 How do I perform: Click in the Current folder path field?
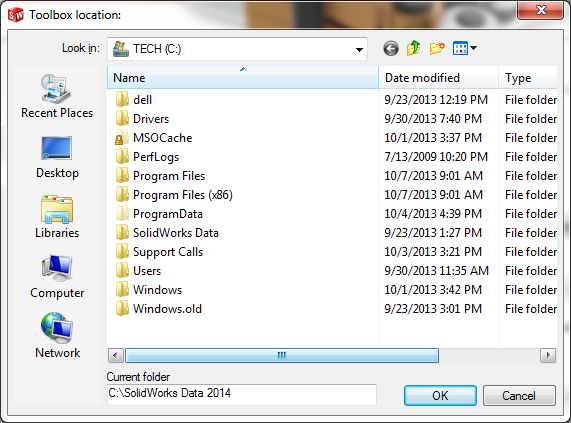point(242,394)
